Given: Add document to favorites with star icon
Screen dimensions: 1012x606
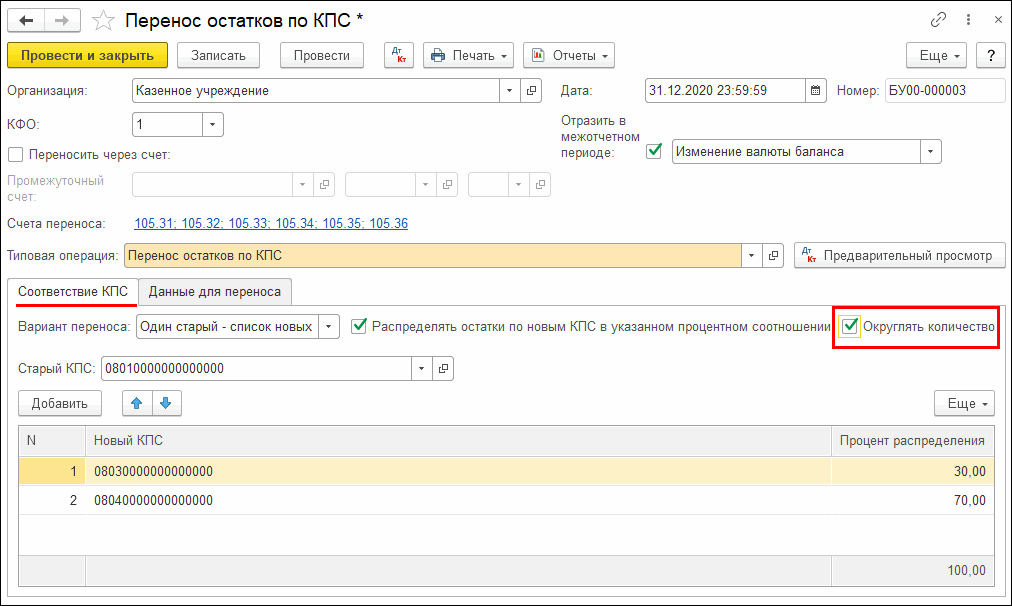Looking at the screenshot, I should coord(102,20).
